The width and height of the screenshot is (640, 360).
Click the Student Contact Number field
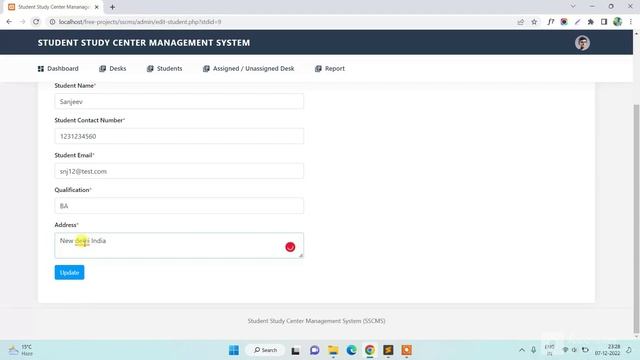[179, 136]
